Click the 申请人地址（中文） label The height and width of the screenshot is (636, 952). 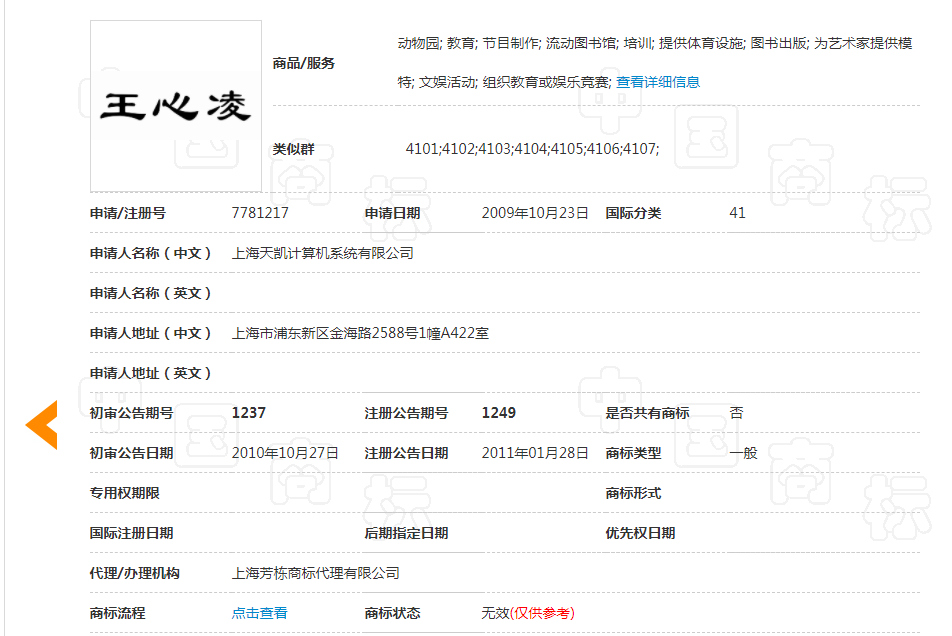tap(151, 333)
